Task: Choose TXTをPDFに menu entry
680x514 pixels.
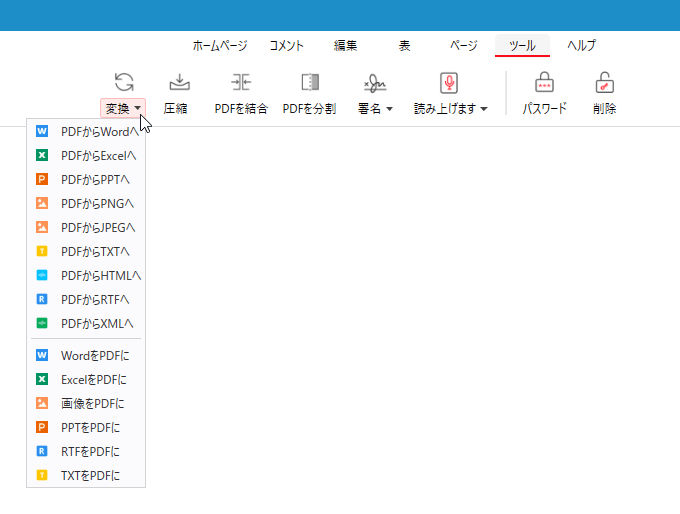Action: click(x=86, y=475)
